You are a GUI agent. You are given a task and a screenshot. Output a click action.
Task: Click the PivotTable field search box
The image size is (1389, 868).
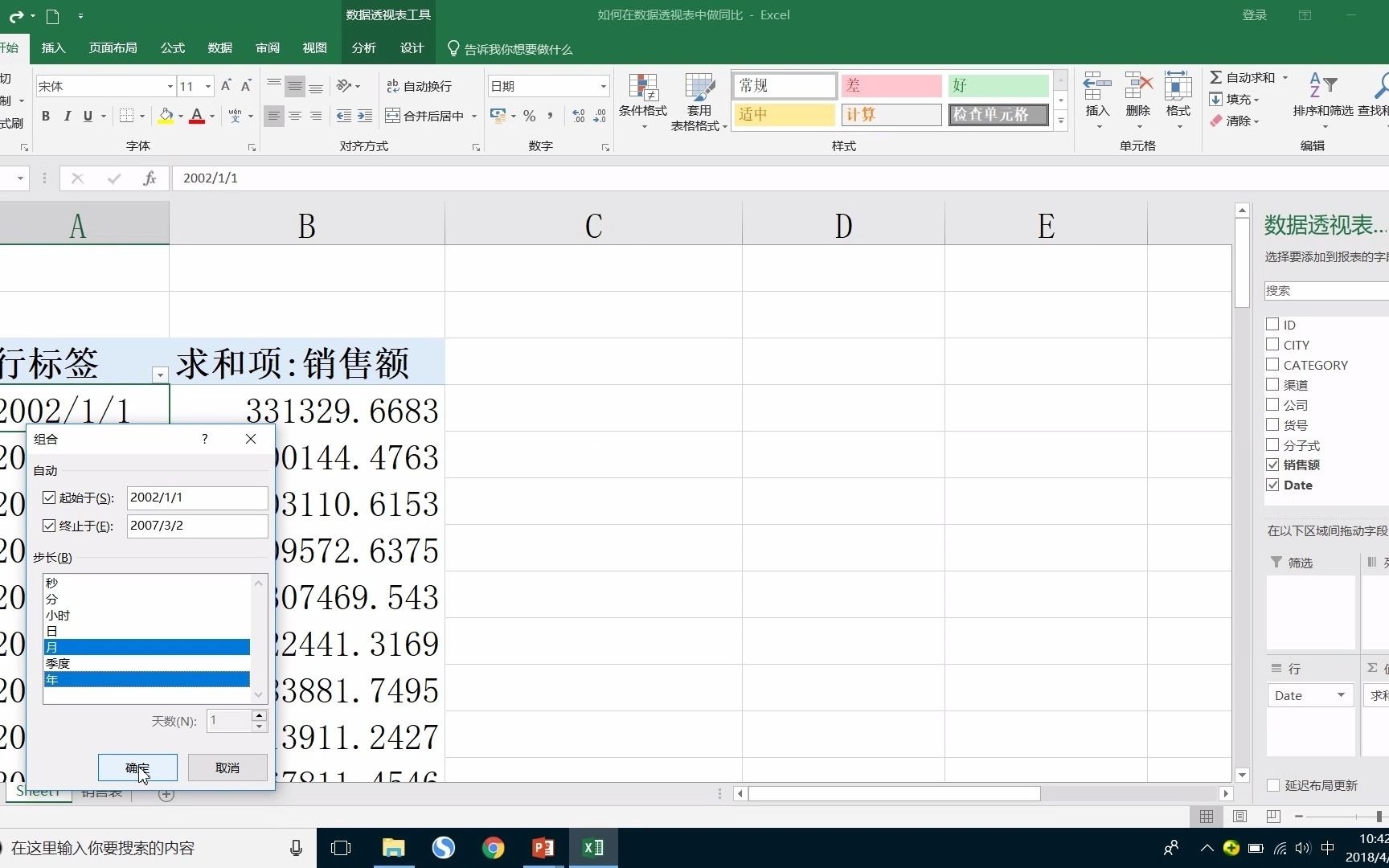(x=1326, y=291)
